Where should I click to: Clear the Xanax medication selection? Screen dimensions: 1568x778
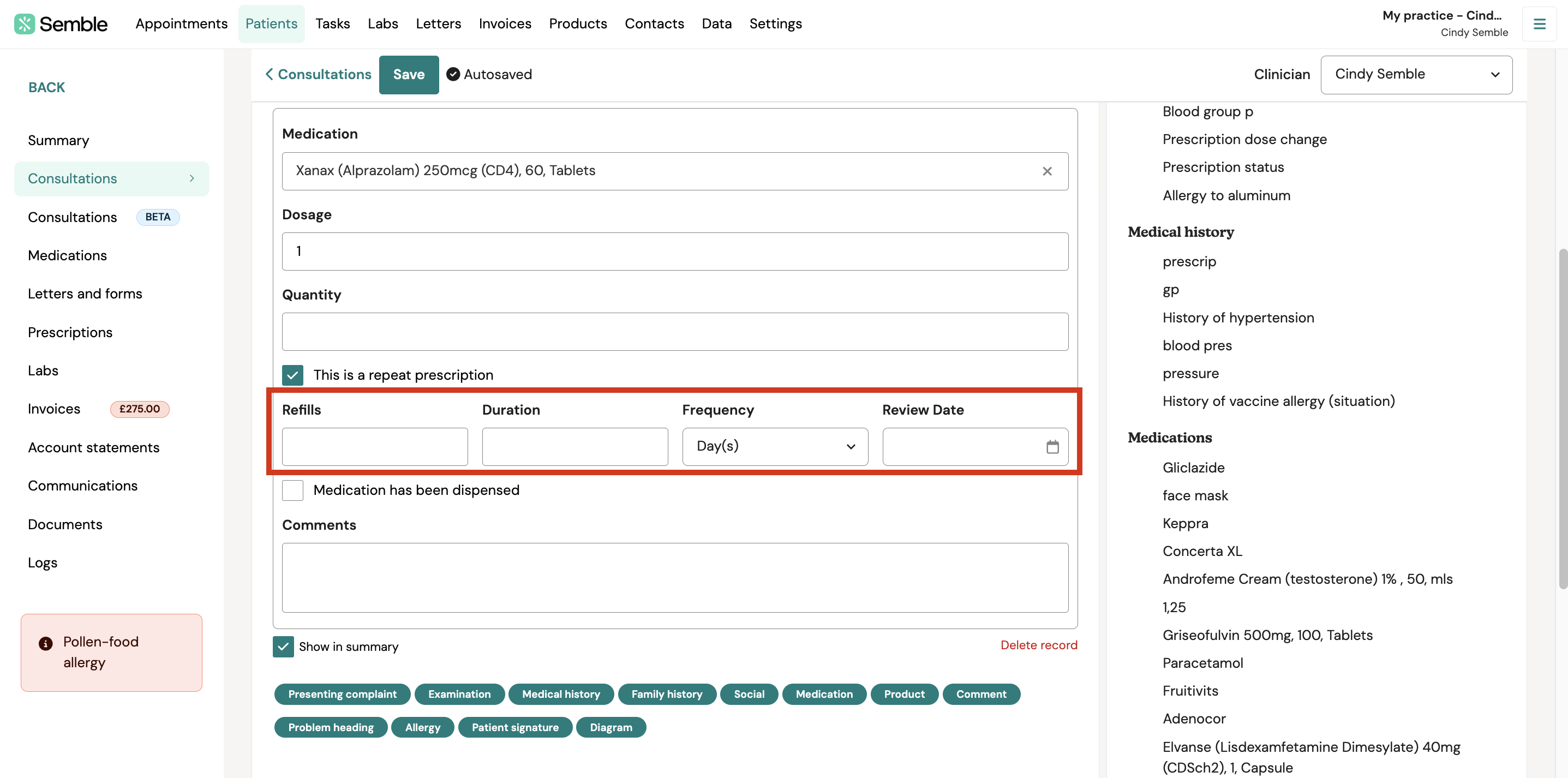[1047, 171]
